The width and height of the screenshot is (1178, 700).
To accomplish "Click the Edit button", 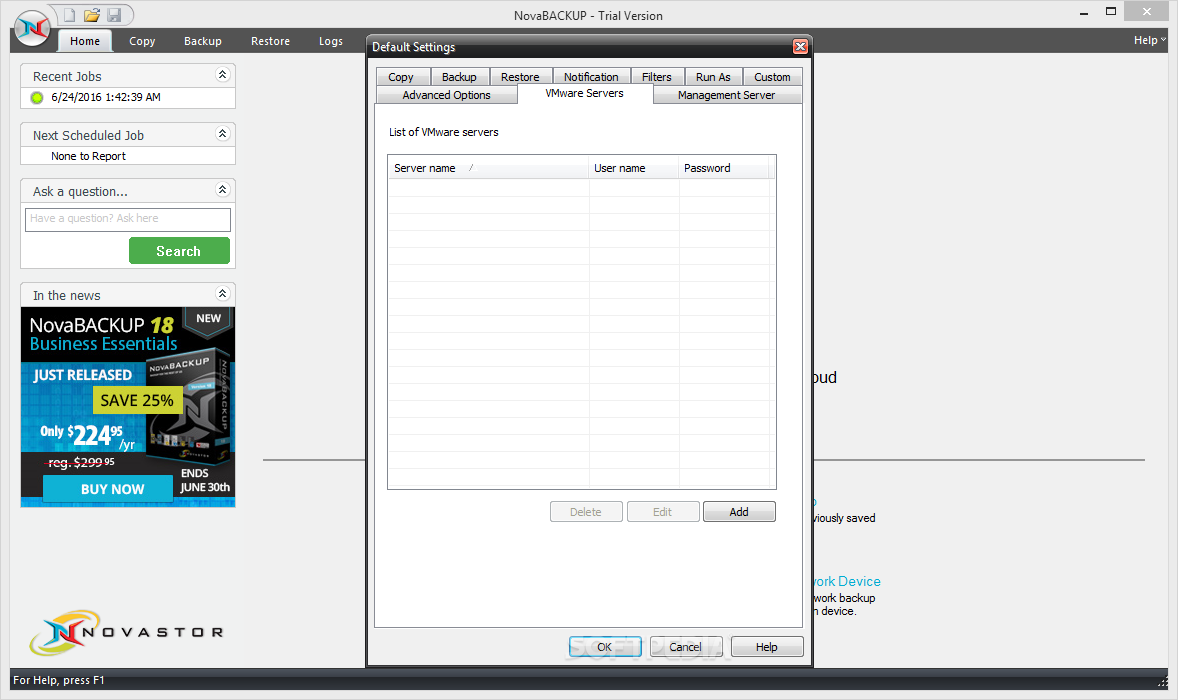I will 663,511.
